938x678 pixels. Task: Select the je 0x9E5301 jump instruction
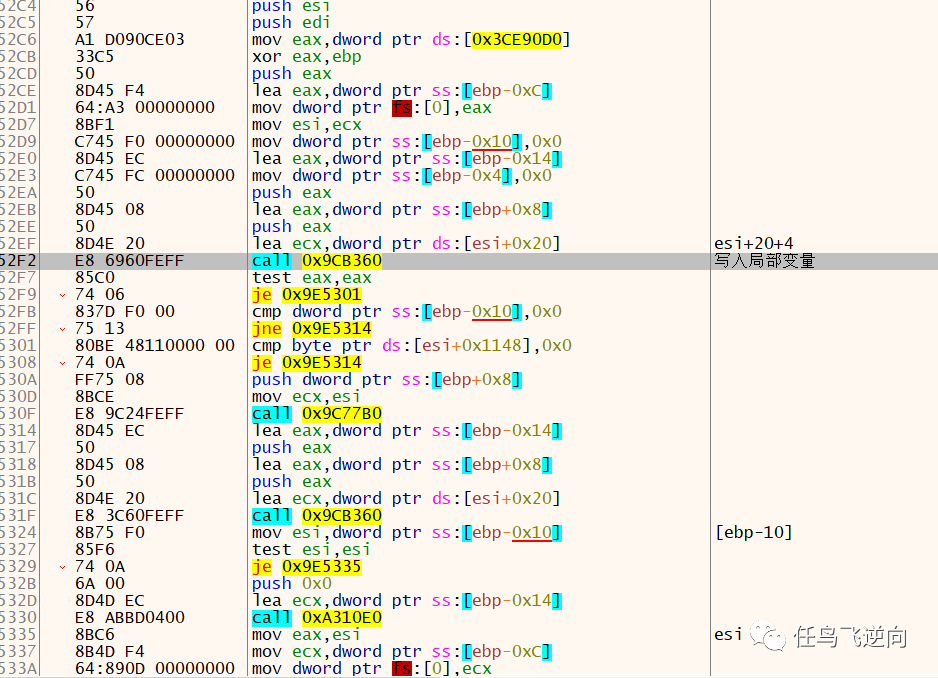click(x=306, y=295)
